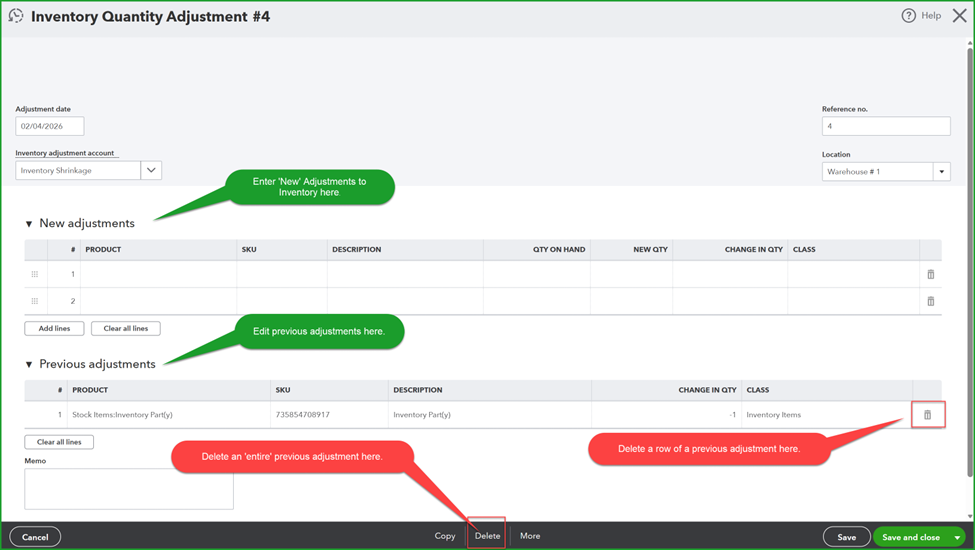Screen dimensions: 975x550
Task: Open the More menu in footer
Action: [530, 536]
